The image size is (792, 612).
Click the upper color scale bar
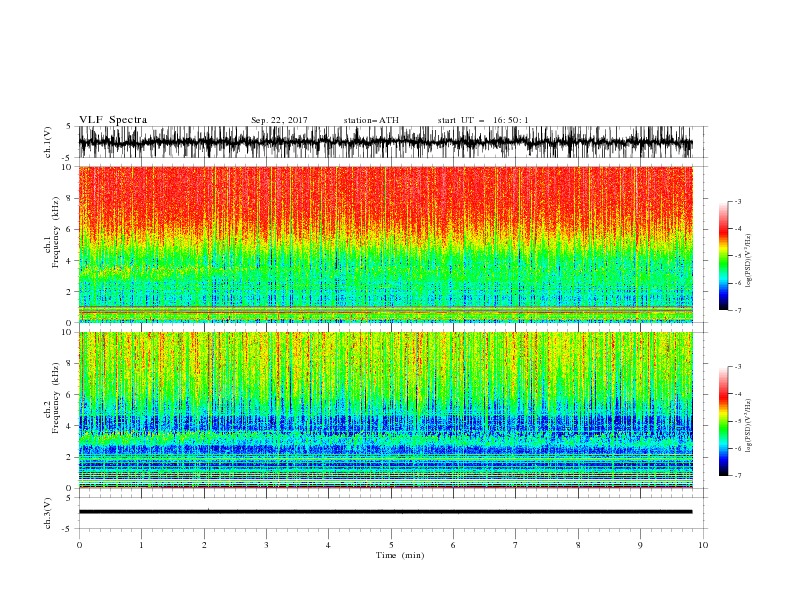click(723, 256)
